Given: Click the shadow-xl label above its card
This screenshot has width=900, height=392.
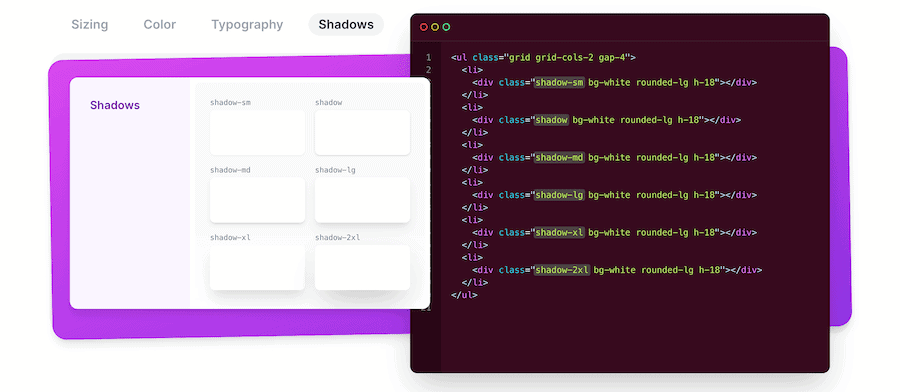Looking at the screenshot, I should 230,238.
